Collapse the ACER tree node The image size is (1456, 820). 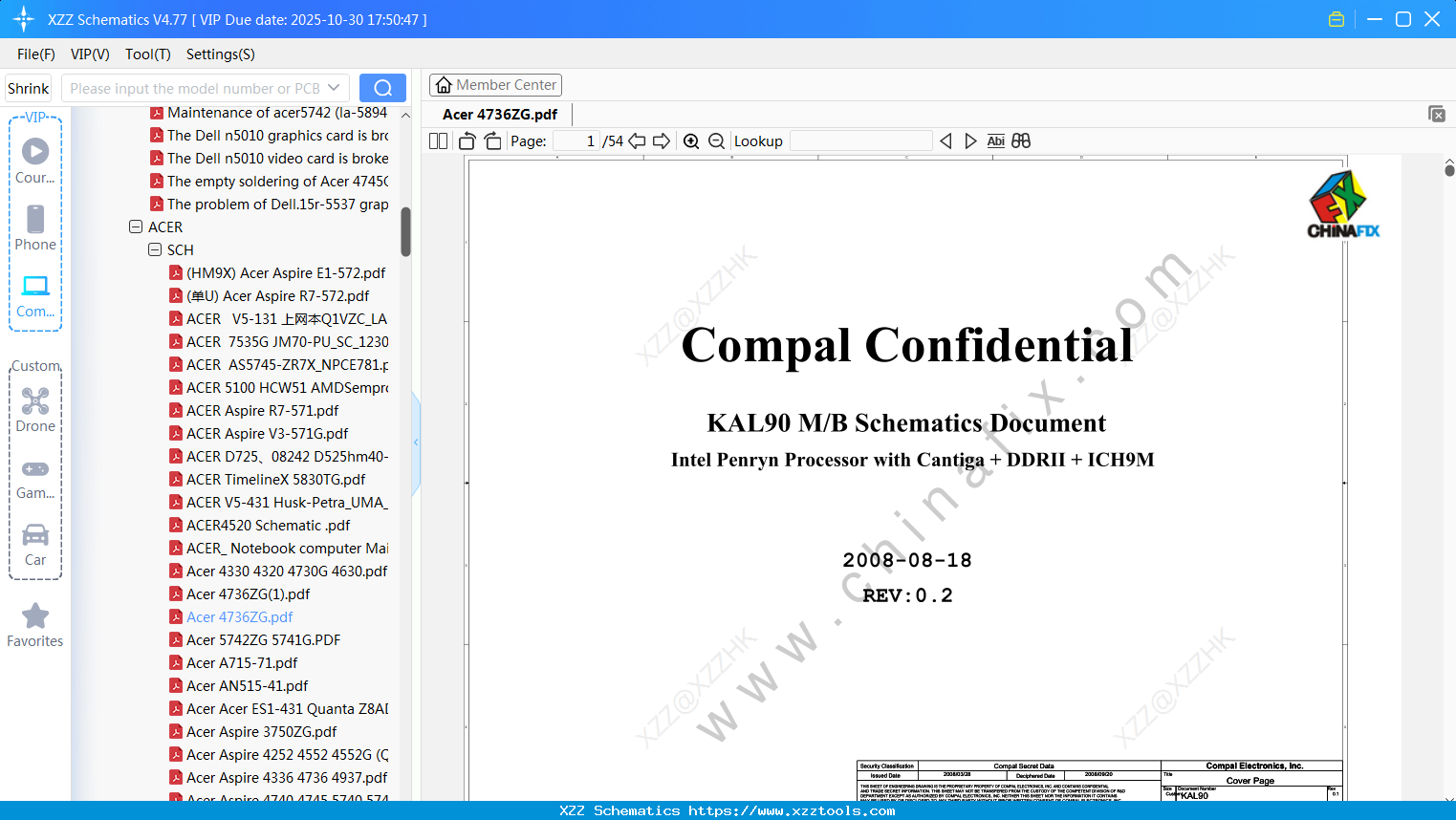135,227
